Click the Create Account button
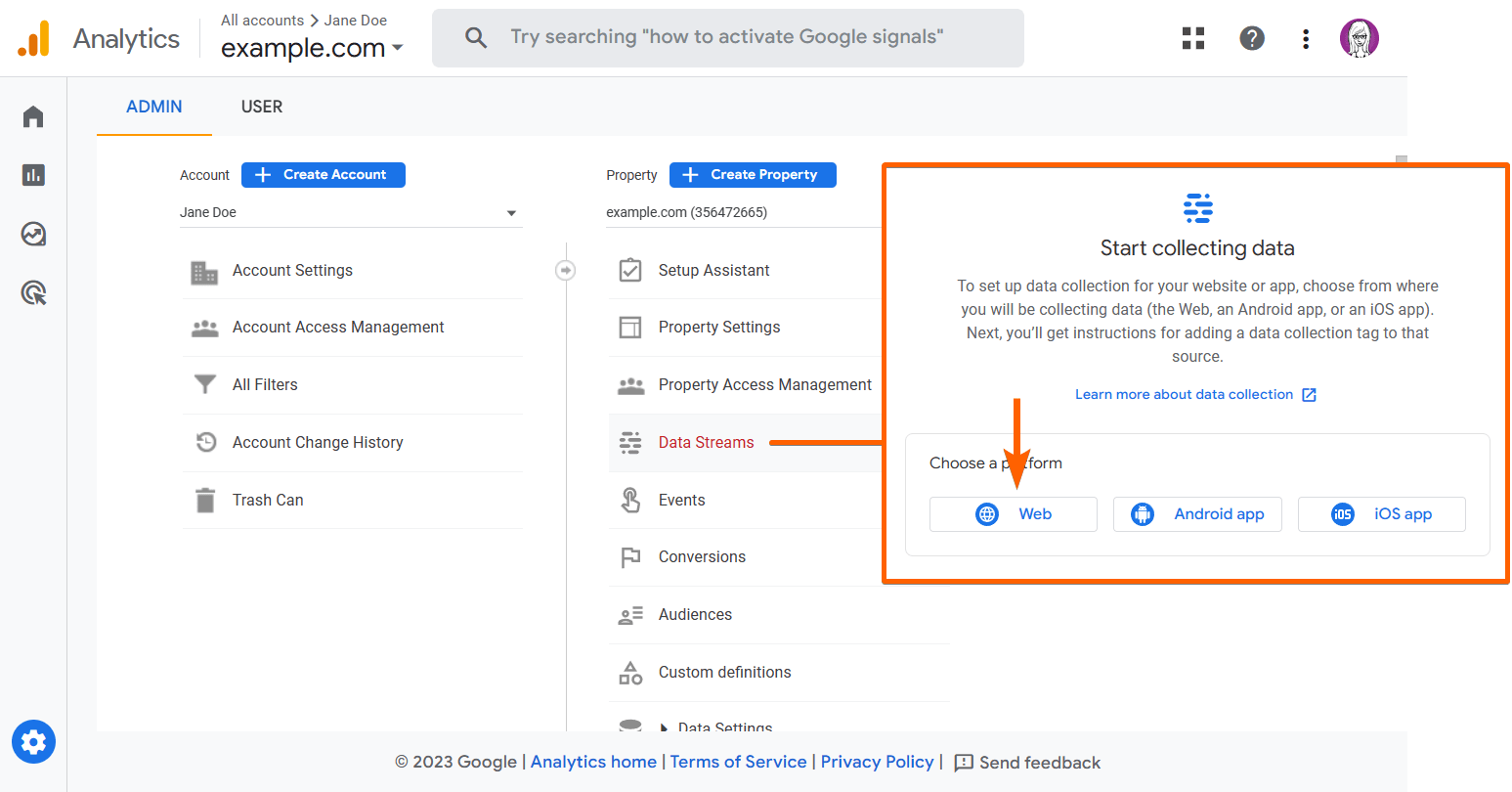The height and width of the screenshot is (792, 1512). click(324, 175)
